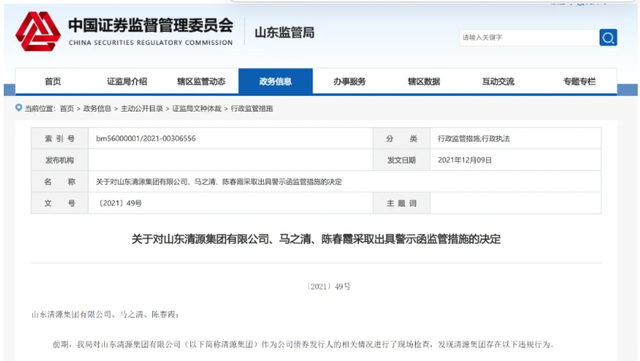Image resolution: width=640 pixels, height=361 pixels.
Task: Click the document name in the 名称 row
Action: [x=219, y=182]
